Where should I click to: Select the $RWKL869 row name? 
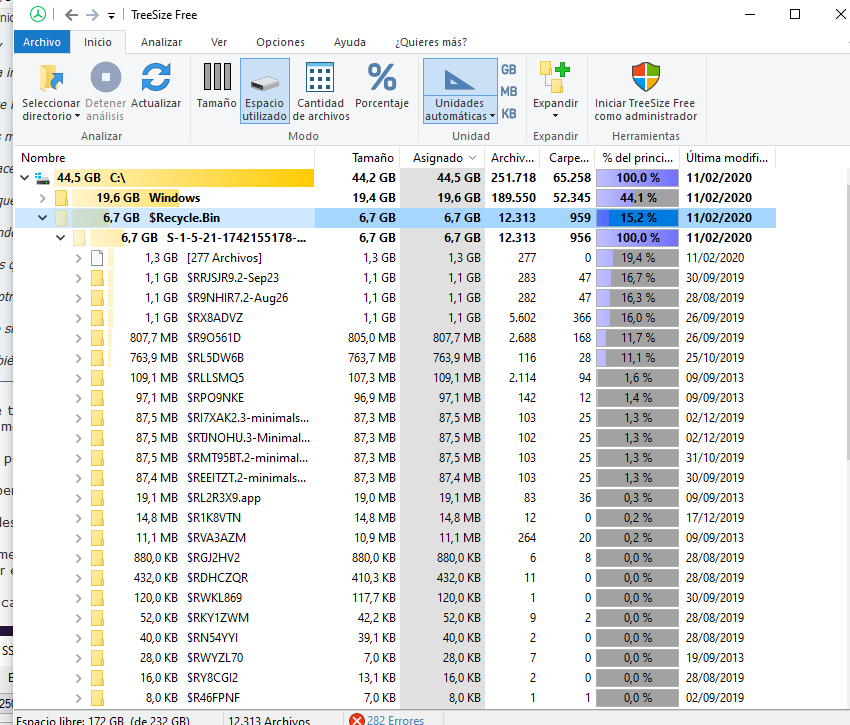pyautogui.click(x=214, y=598)
